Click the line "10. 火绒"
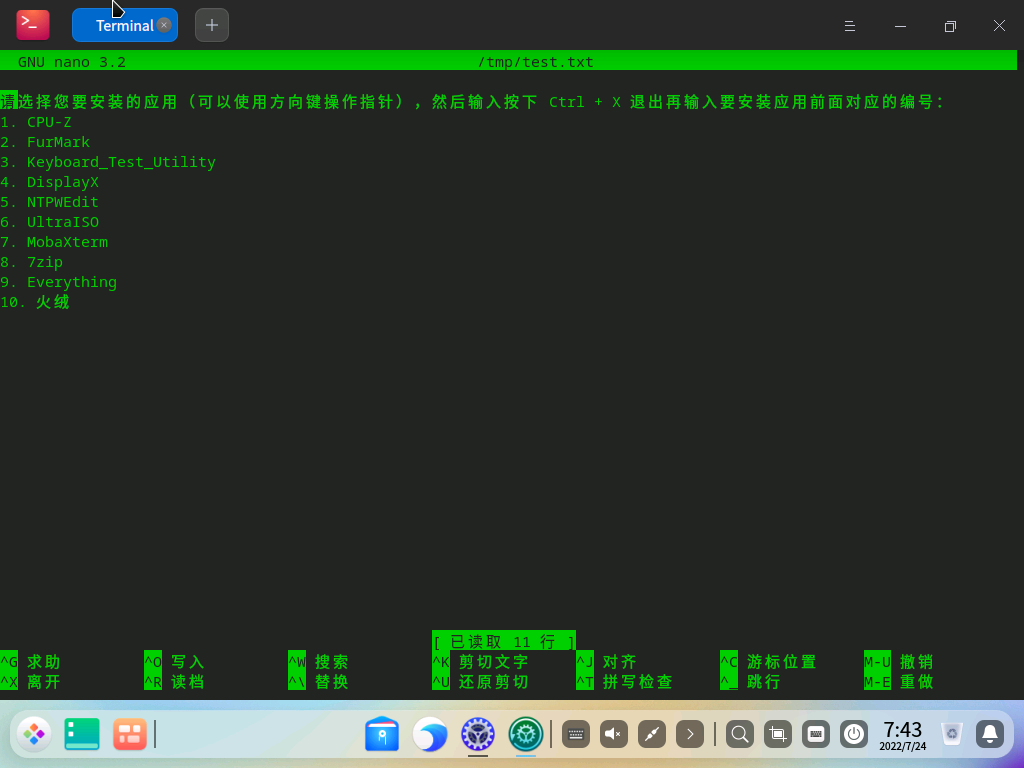Viewport: 1024px width, 768px height. click(35, 302)
